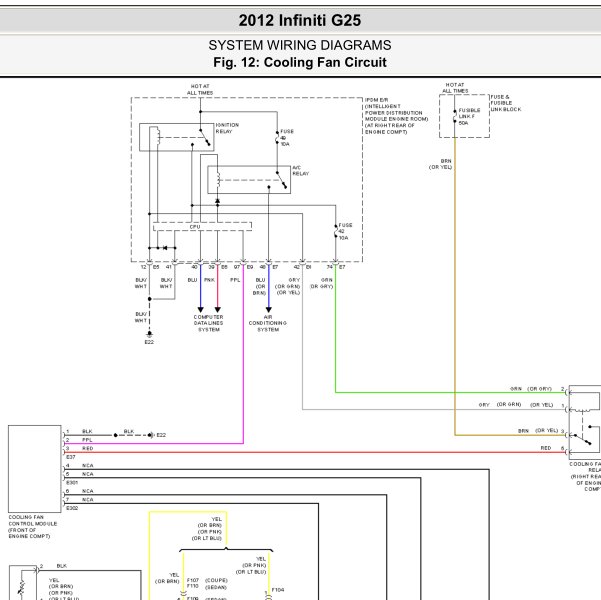Select the "SYSTEM WIRING DIAGRAMS" heading

300,45
